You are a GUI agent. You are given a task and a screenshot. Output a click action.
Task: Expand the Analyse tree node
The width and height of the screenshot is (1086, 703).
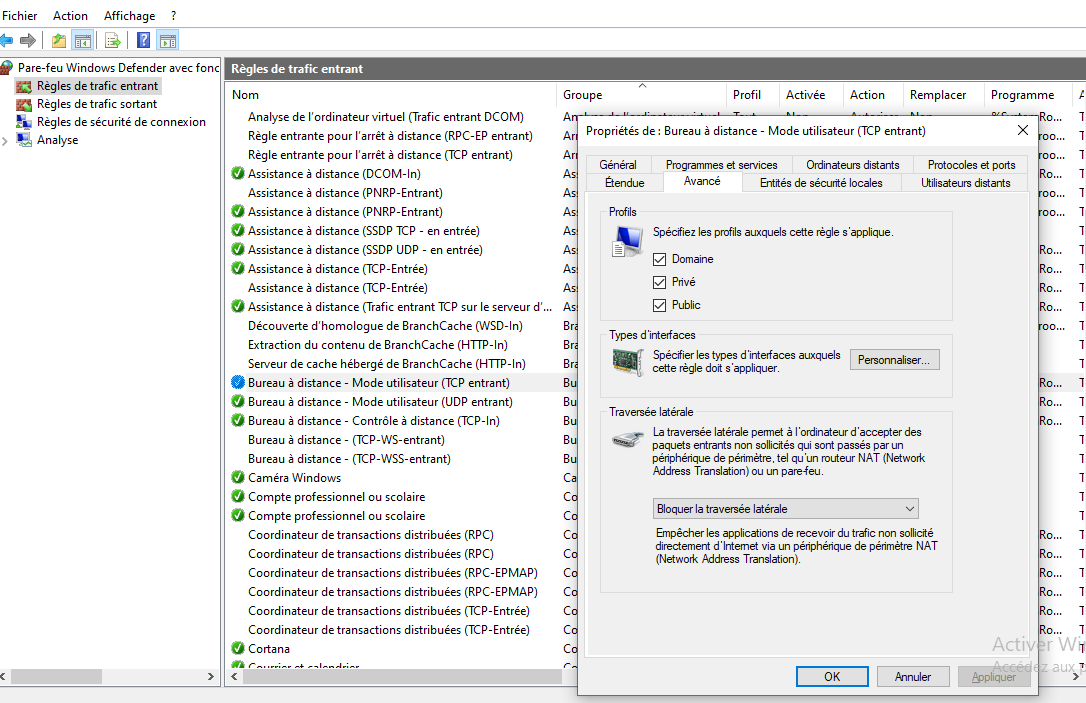[x=6, y=141]
